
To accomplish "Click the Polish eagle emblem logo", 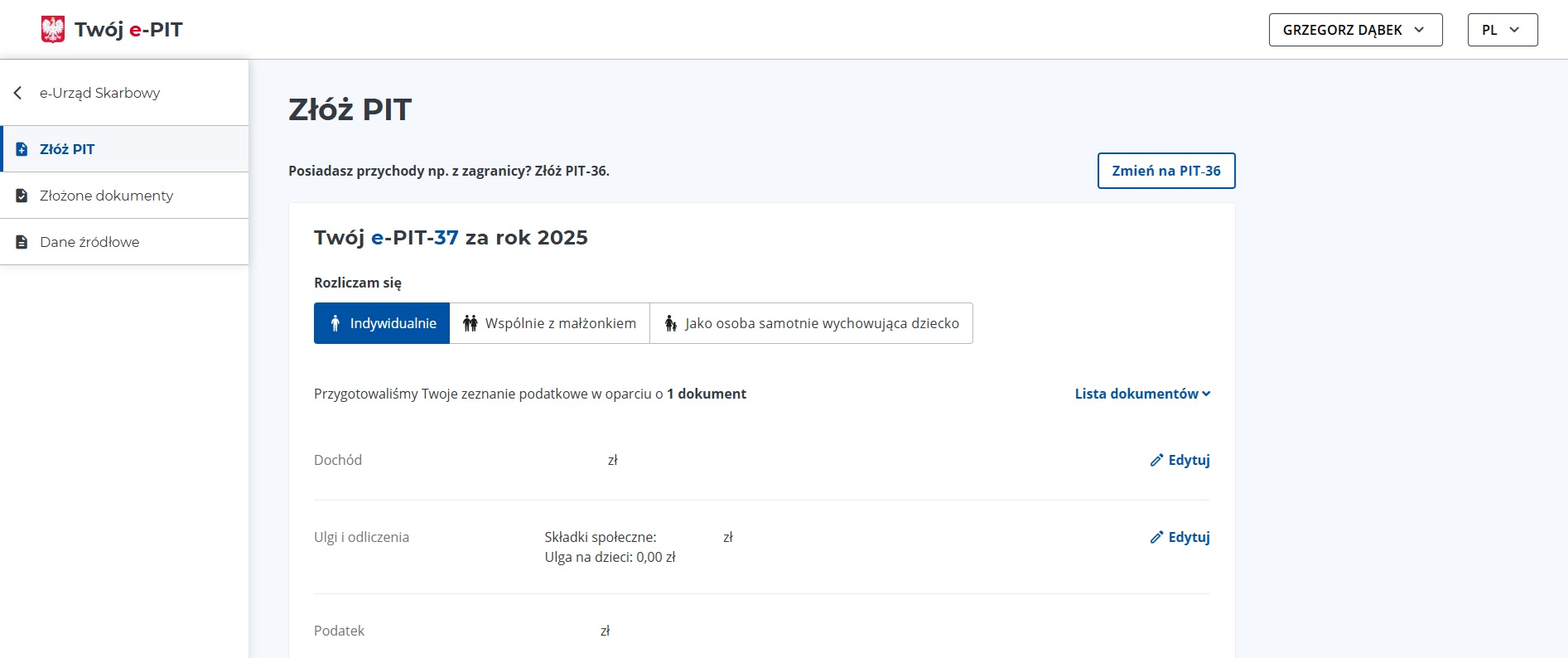I will pos(53,30).
